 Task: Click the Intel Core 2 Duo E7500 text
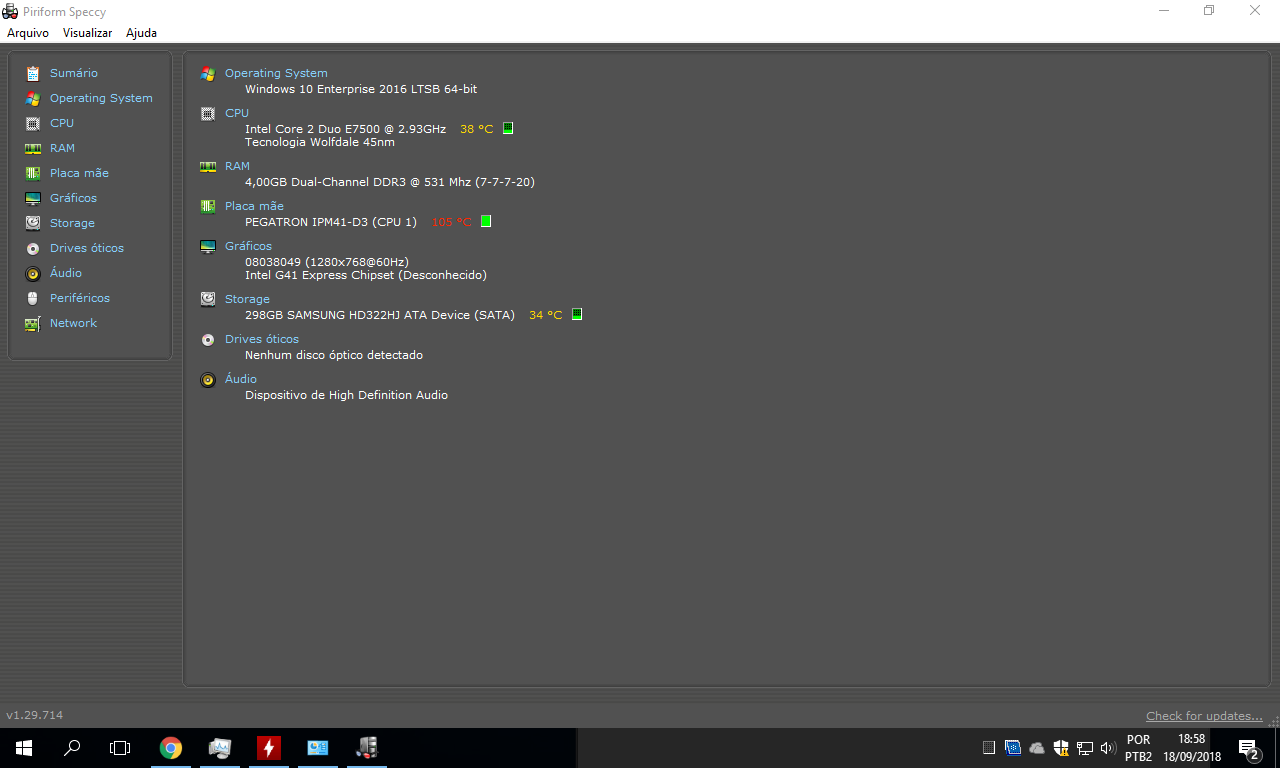point(345,129)
